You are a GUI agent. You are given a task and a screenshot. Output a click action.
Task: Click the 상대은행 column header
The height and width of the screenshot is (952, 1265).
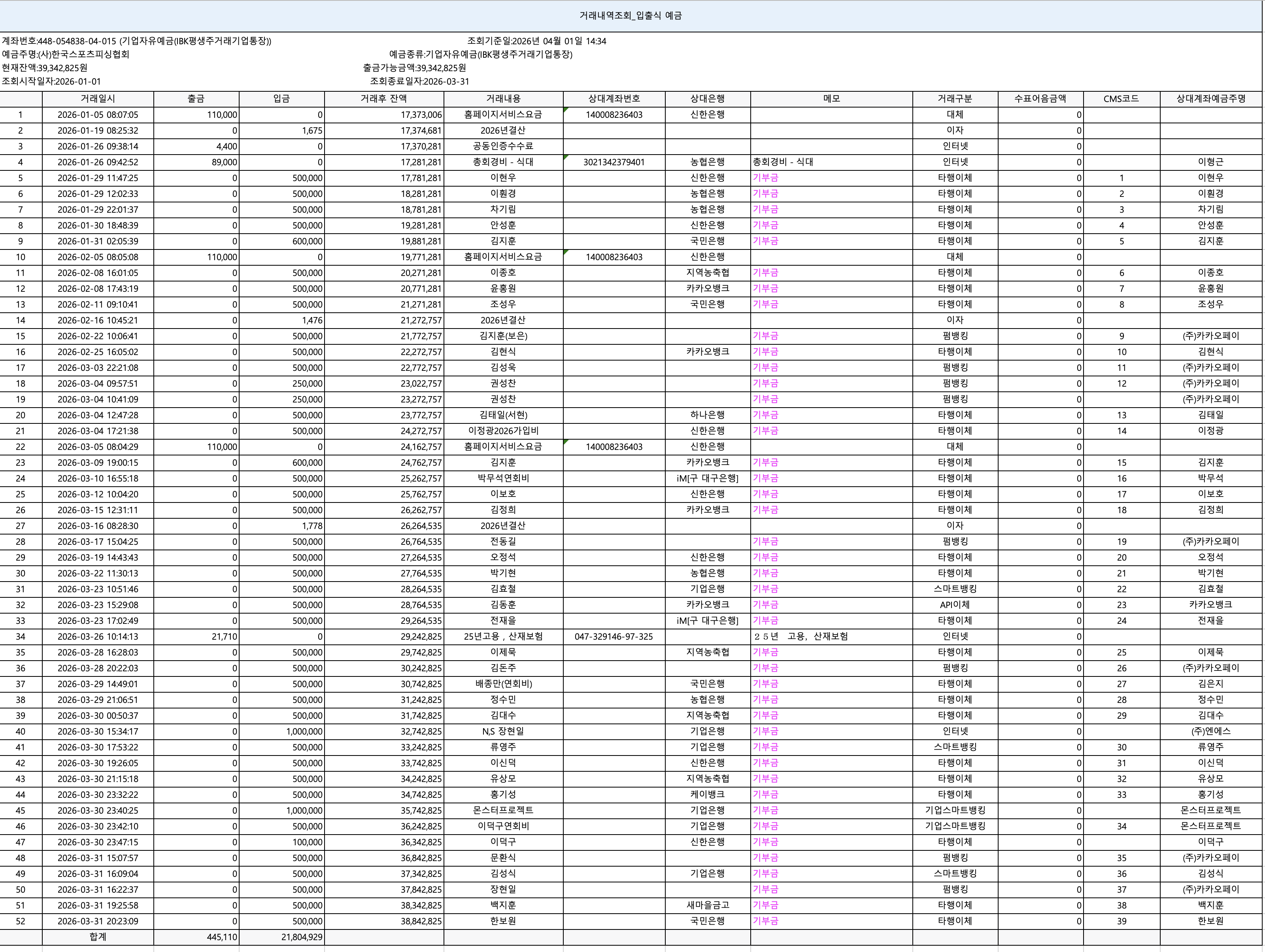pos(708,98)
